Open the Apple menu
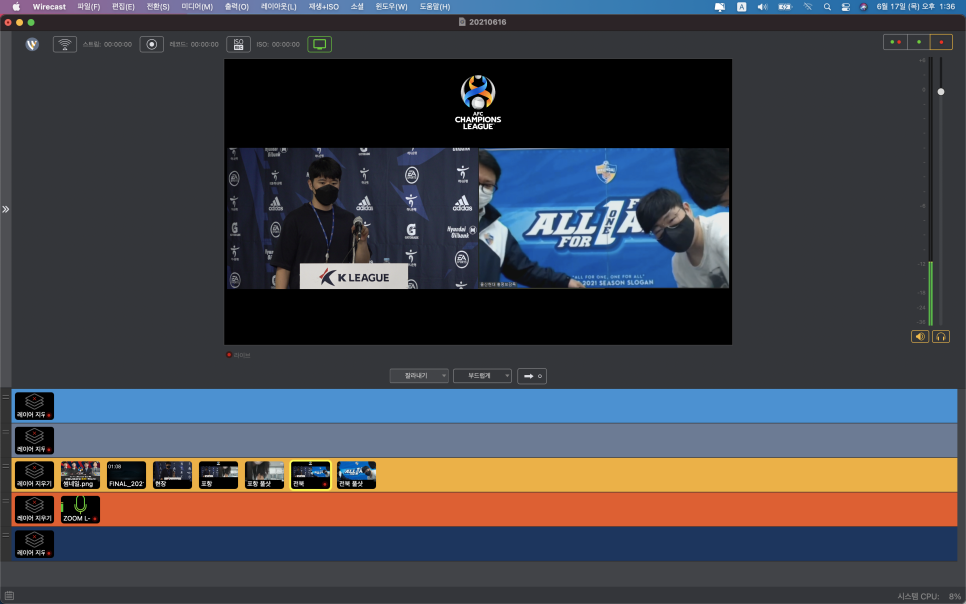Image resolution: width=966 pixels, height=604 pixels. 16,7
